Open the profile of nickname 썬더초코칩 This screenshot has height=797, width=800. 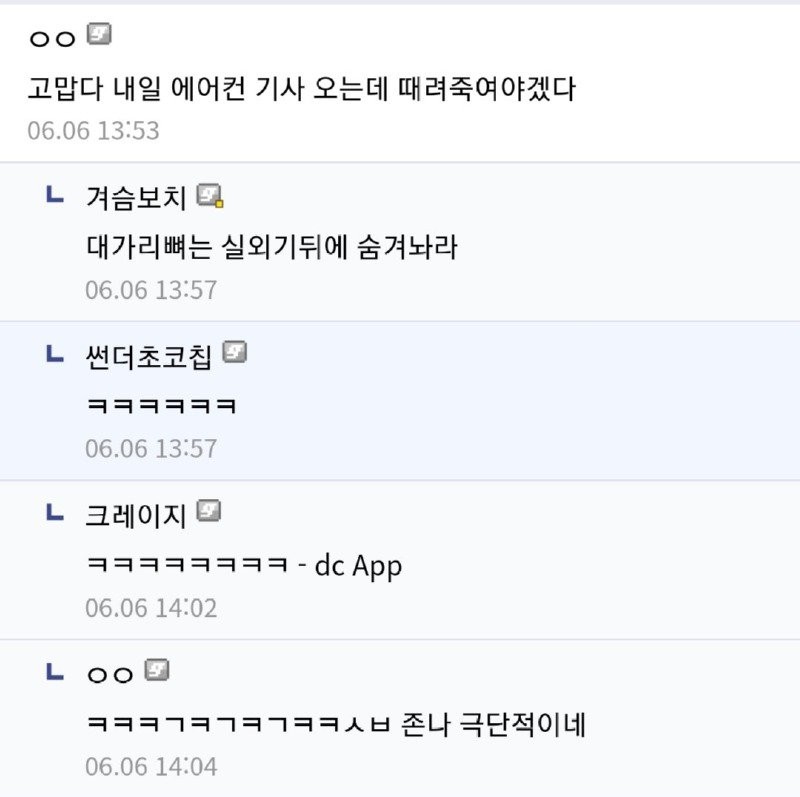coord(148,357)
